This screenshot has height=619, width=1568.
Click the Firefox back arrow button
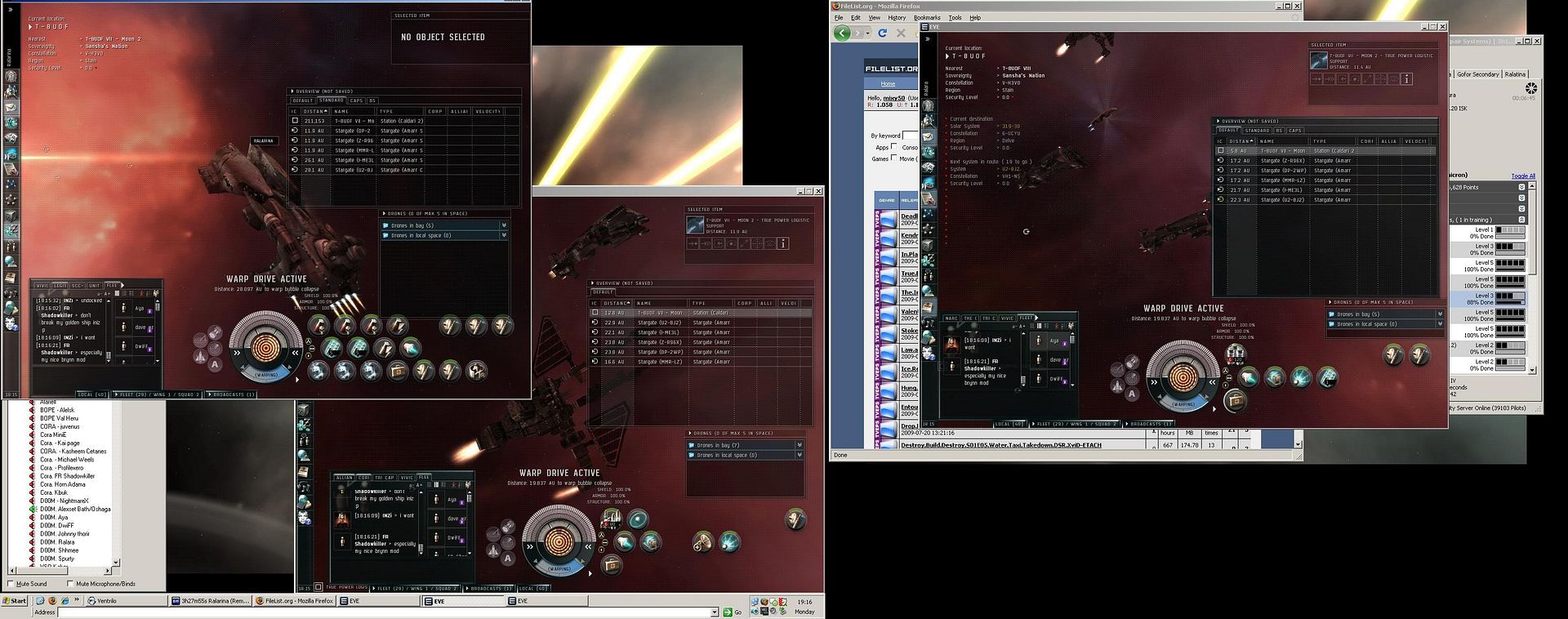(x=842, y=33)
